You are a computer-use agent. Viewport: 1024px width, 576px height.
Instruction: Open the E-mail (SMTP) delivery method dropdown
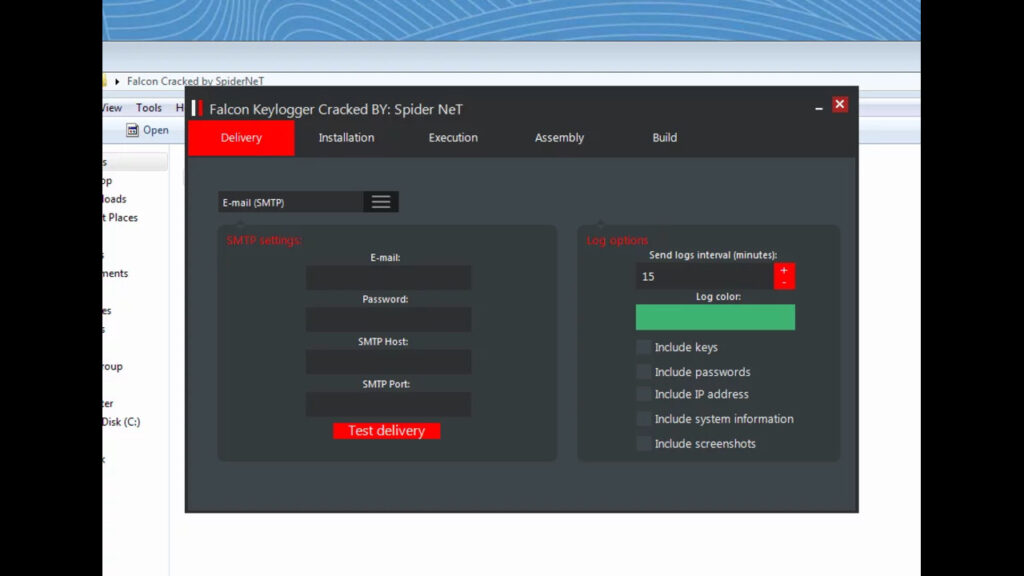308,202
